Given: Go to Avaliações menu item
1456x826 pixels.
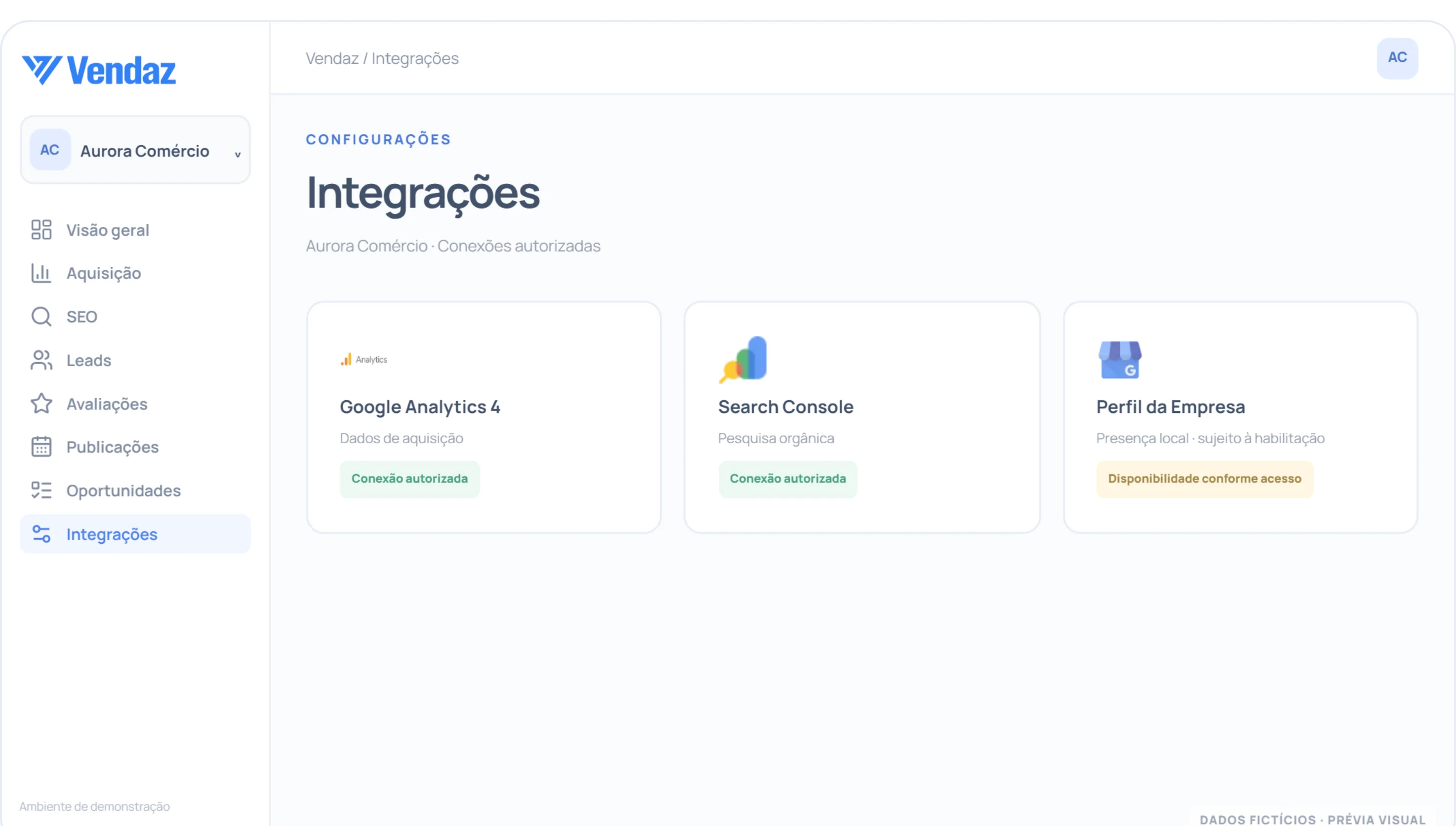Looking at the screenshot, I should click(135, 403).
